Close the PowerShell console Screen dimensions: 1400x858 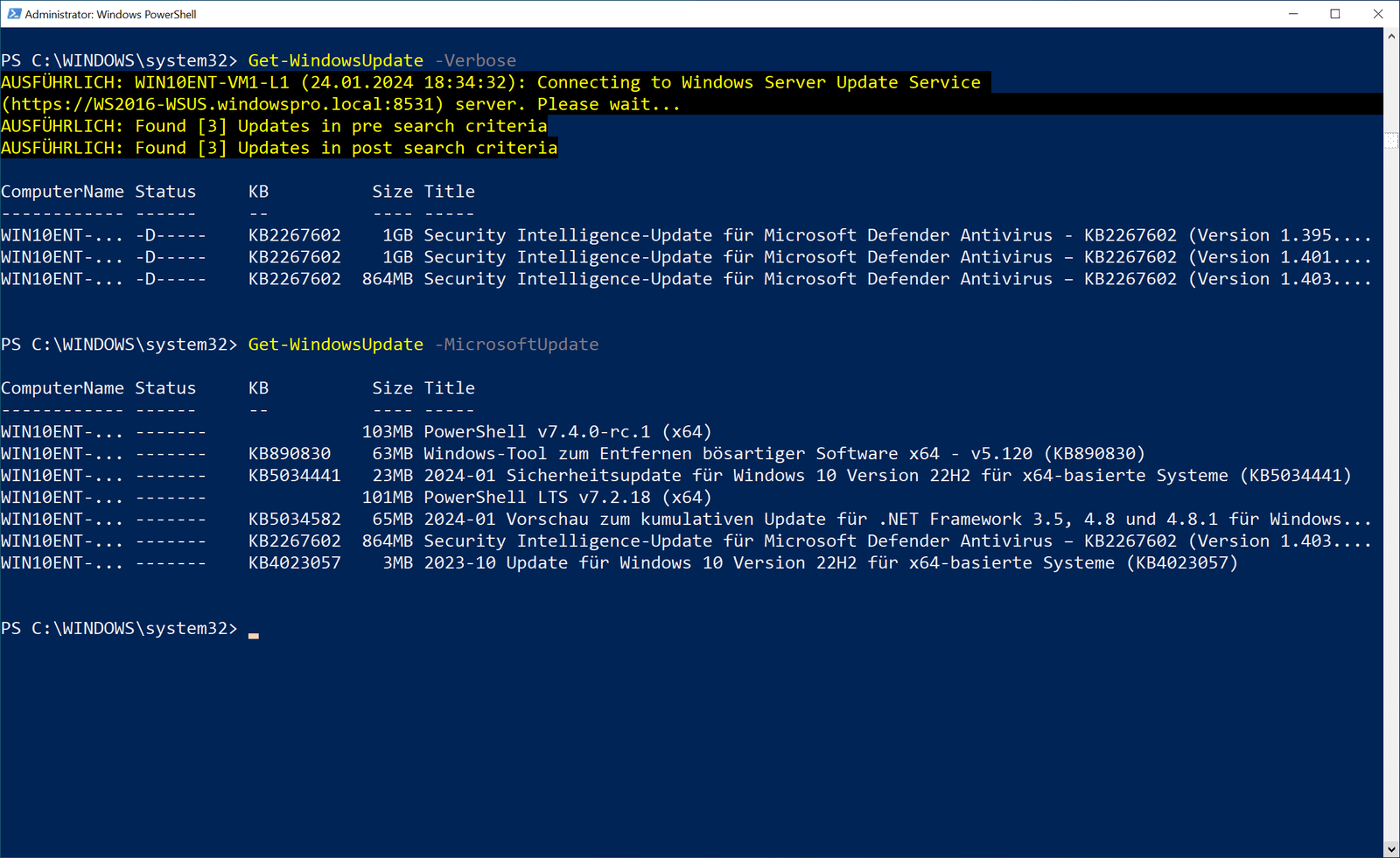pyautogui.click(x=1379, y=14)
